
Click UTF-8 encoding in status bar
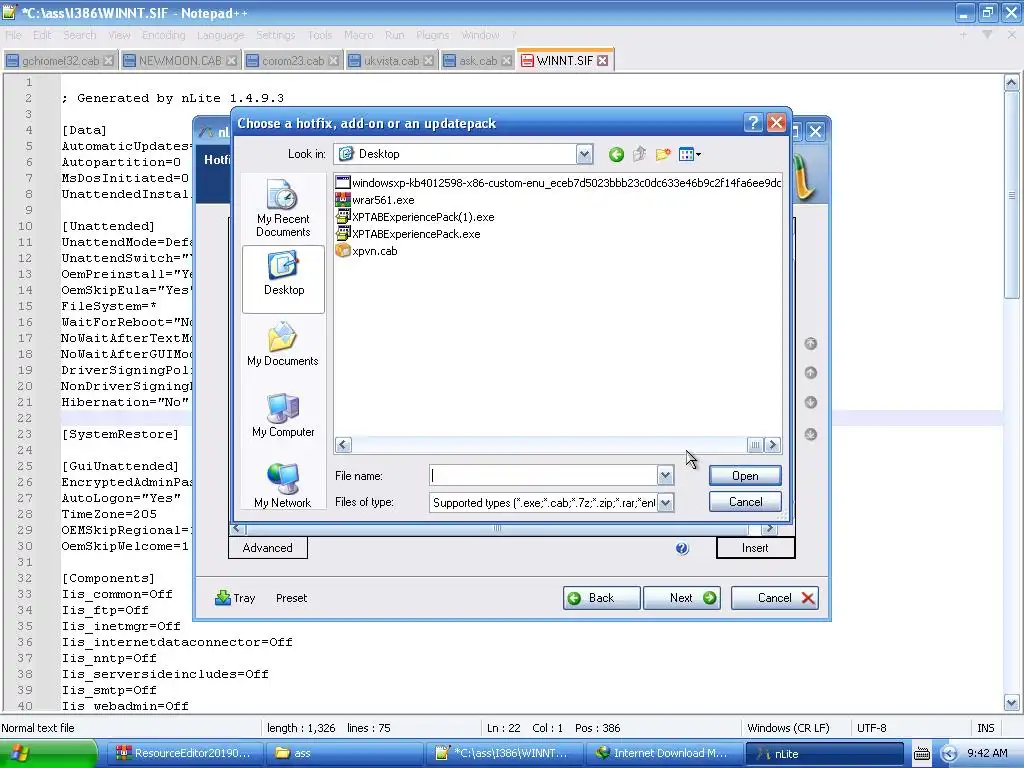click(x=872, y=728)
